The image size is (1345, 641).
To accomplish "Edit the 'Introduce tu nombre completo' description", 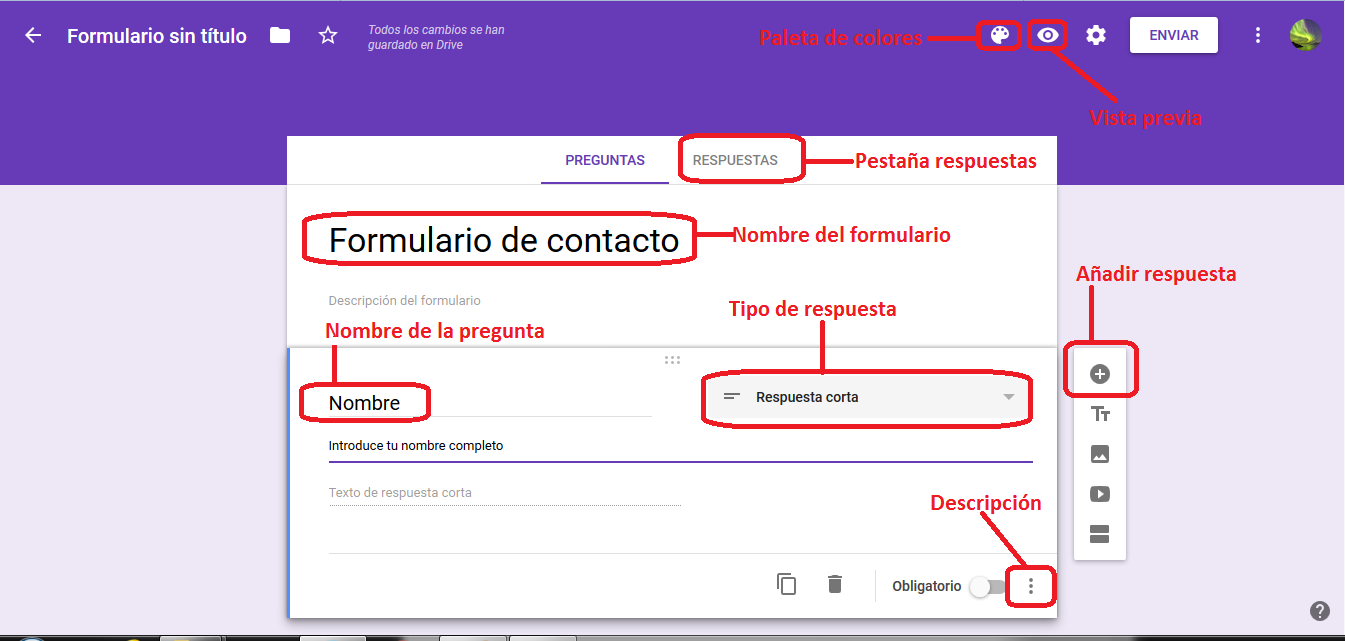I will [x=680, y=446].
